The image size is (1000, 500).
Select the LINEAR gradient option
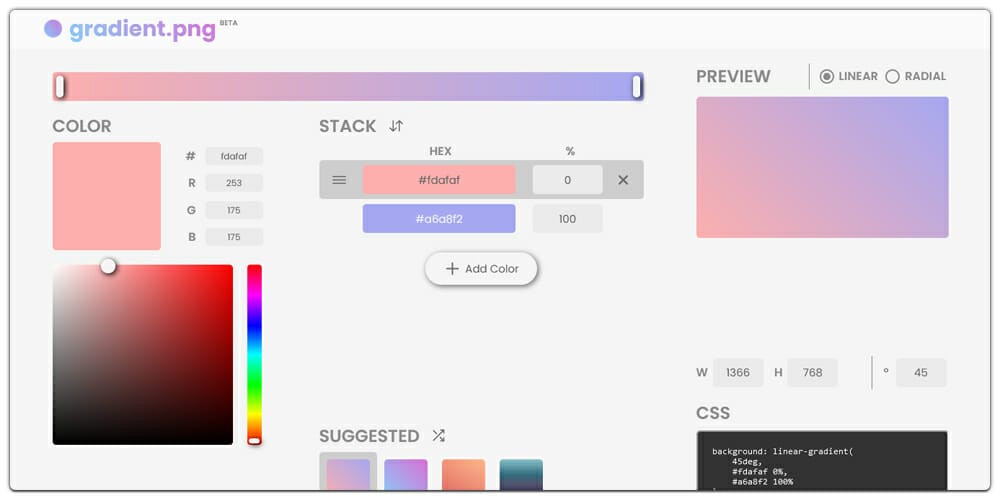point(827,76)
